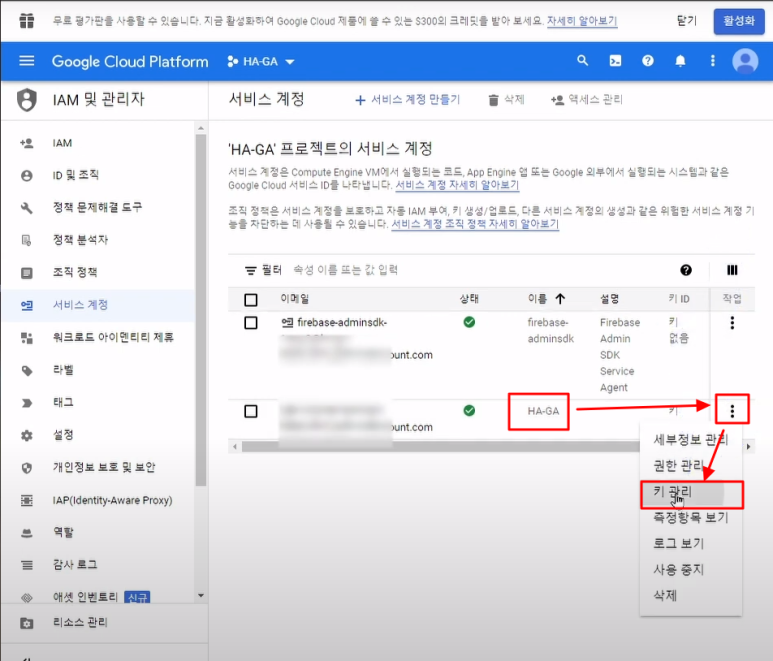Click sidebar scroll up arrow

pyautogui.click(x=201, y=128)
